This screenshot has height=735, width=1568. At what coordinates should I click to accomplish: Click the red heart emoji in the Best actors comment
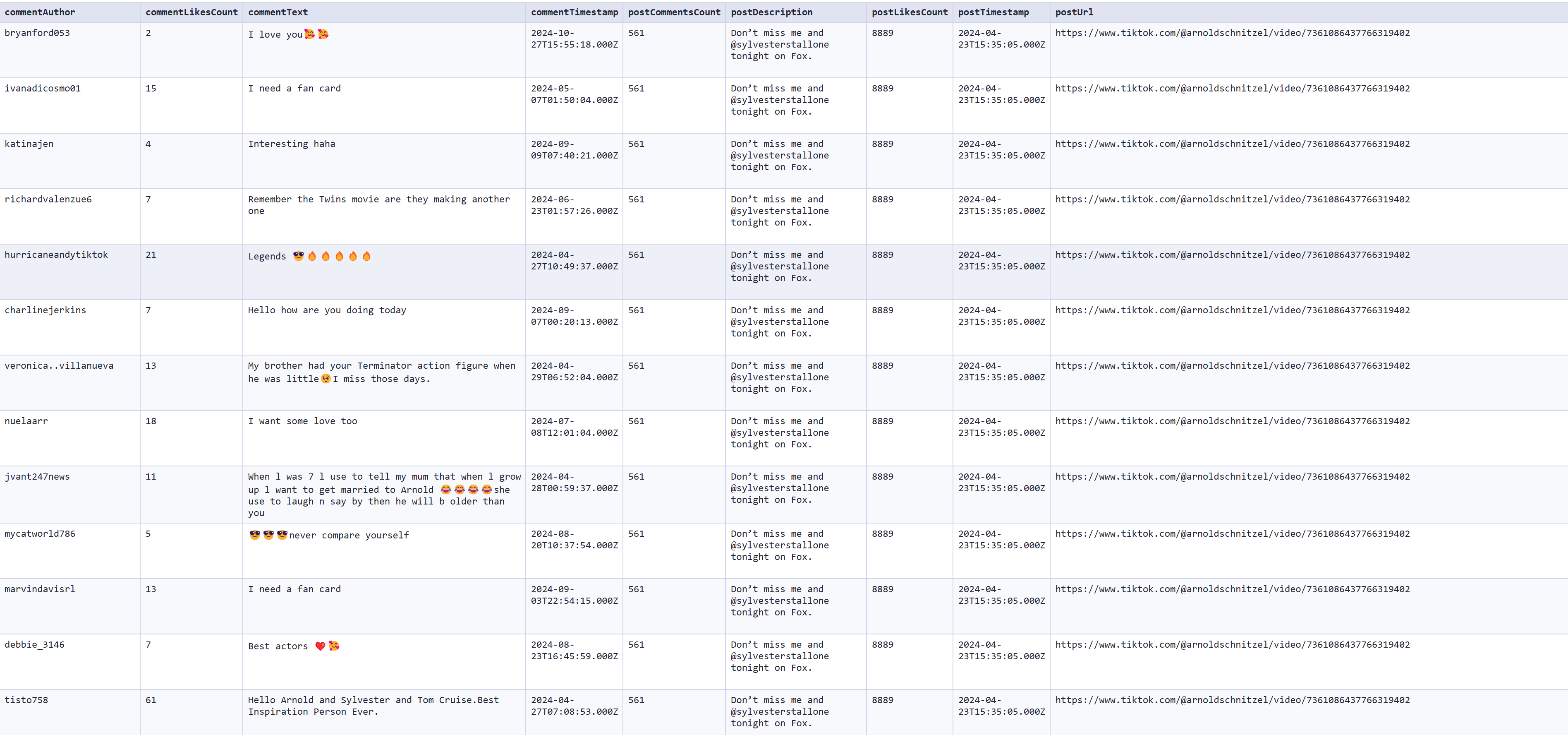[x=320, y=646]
